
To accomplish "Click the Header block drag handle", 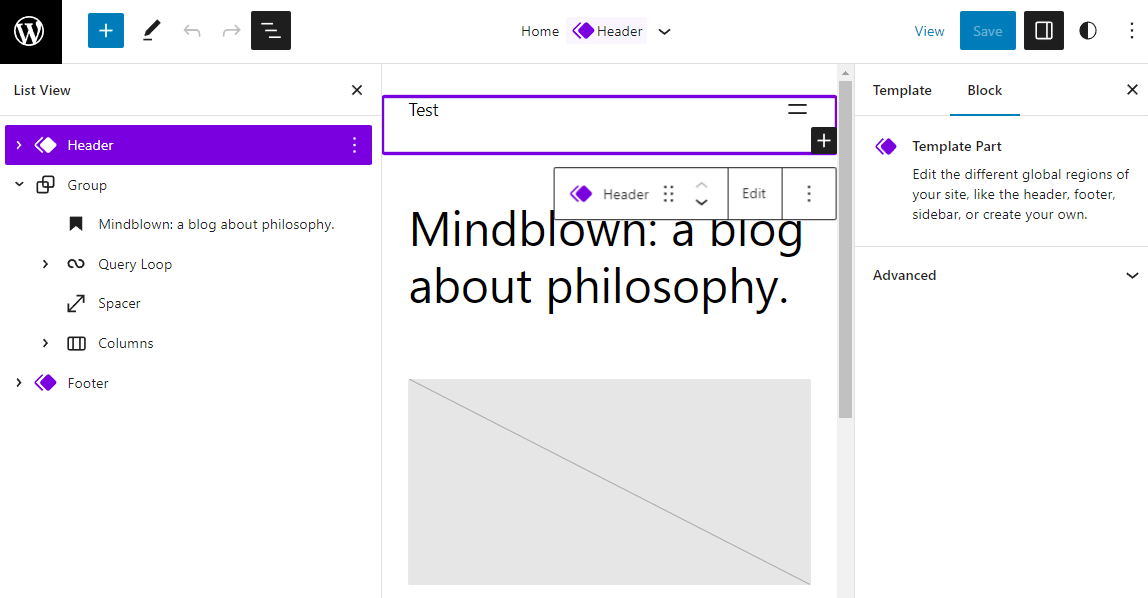I will (x=668, y=193).
